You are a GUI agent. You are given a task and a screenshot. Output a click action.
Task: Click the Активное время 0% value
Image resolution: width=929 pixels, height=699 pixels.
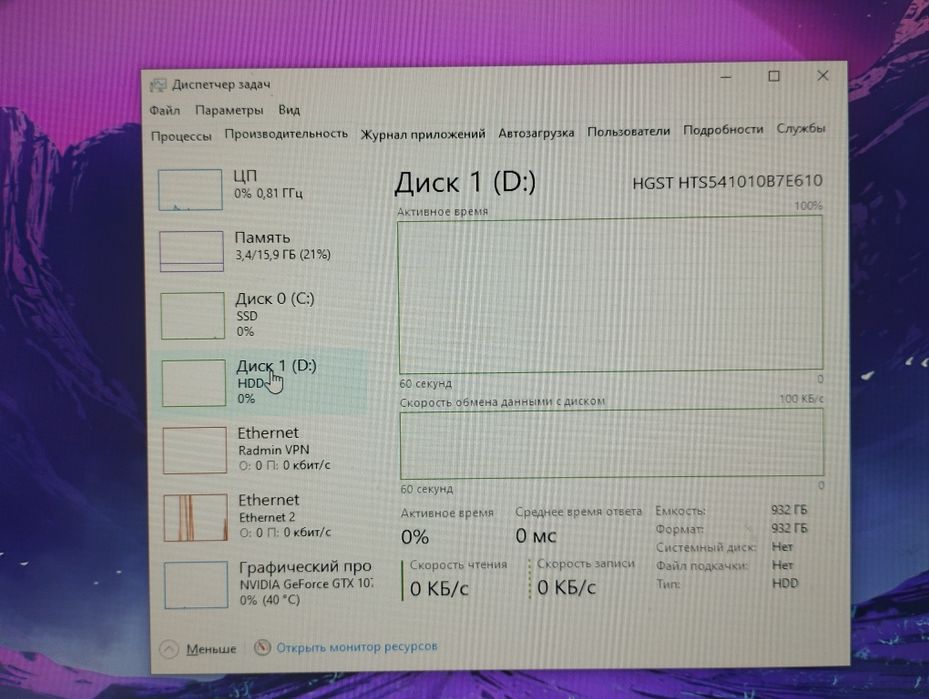pyautogui.click(x=415, y=537)
